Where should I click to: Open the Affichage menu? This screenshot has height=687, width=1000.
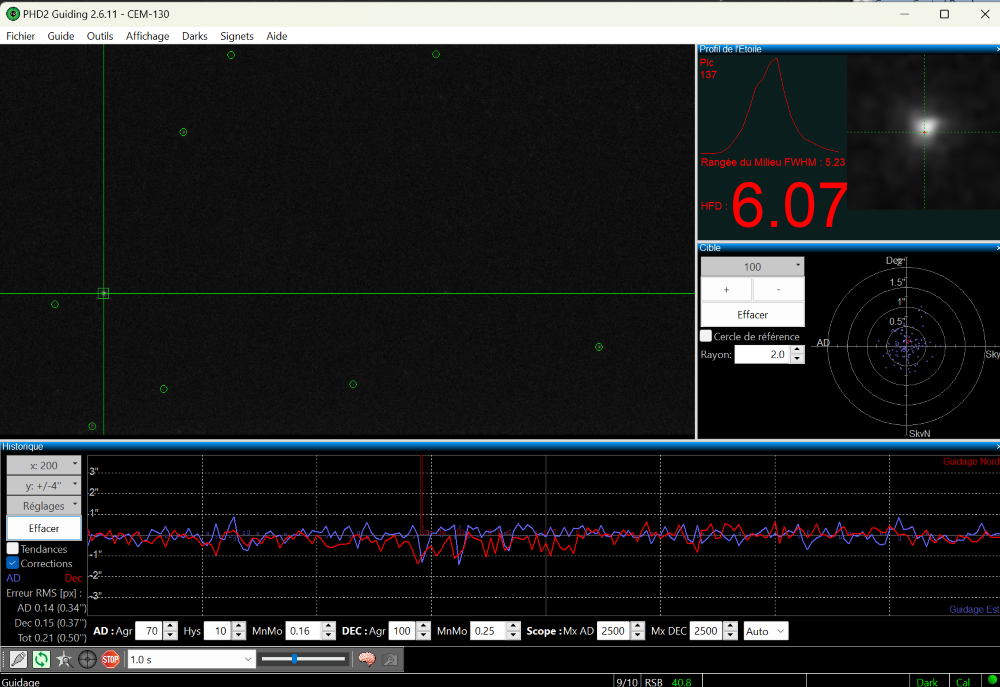coord(147,36)
